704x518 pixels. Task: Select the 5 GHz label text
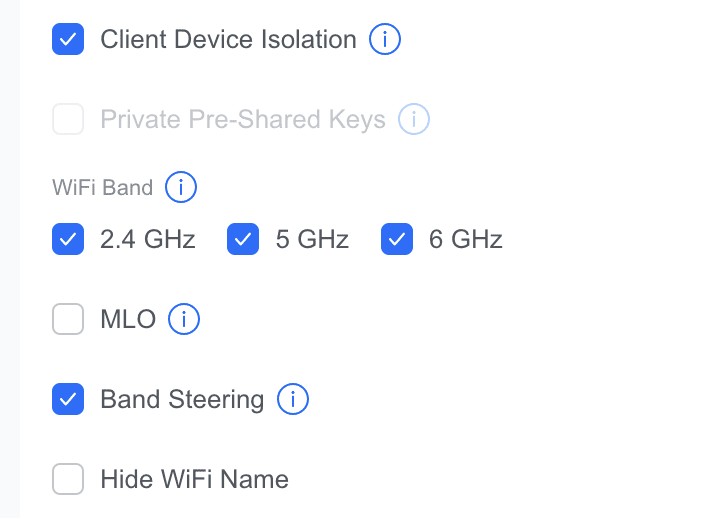point(312,240)
